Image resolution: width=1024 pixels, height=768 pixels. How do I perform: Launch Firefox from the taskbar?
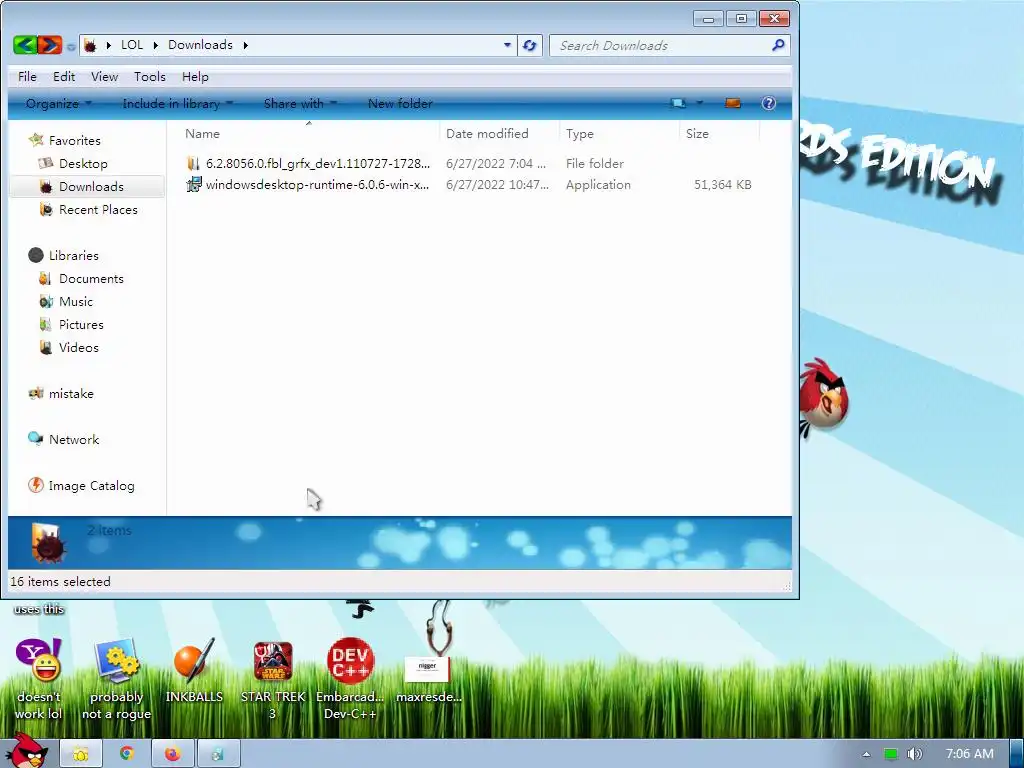(x=172, y=754)
